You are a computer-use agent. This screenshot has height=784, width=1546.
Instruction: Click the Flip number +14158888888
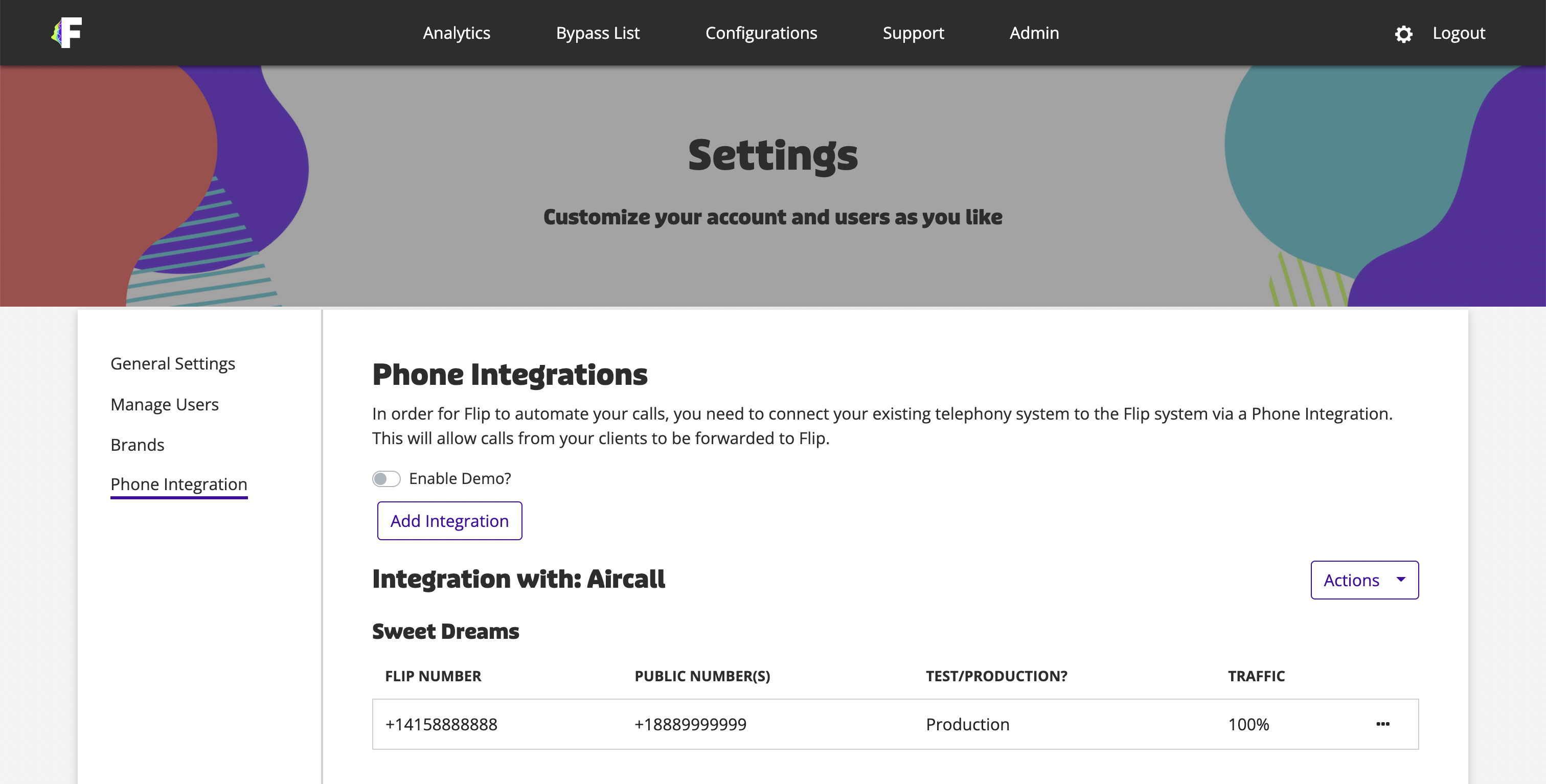coord(441,724)
